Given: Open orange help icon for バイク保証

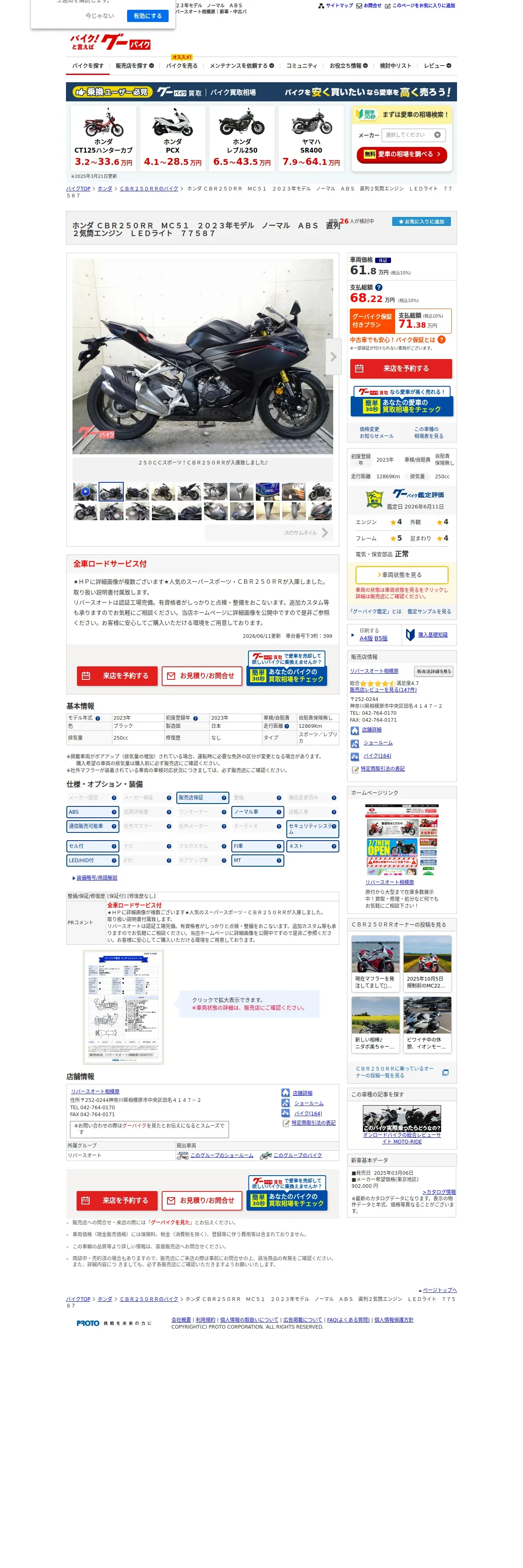Looking at the screenshot, I should (x=442, y=339).
